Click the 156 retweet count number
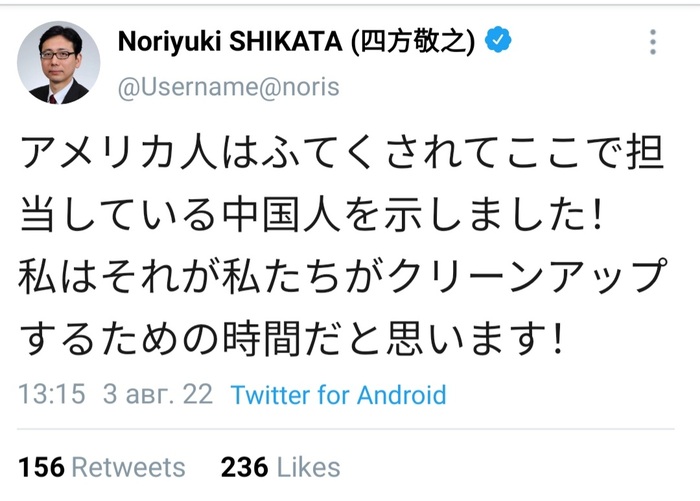Screen dimensions: 700x501 (41, 466)
